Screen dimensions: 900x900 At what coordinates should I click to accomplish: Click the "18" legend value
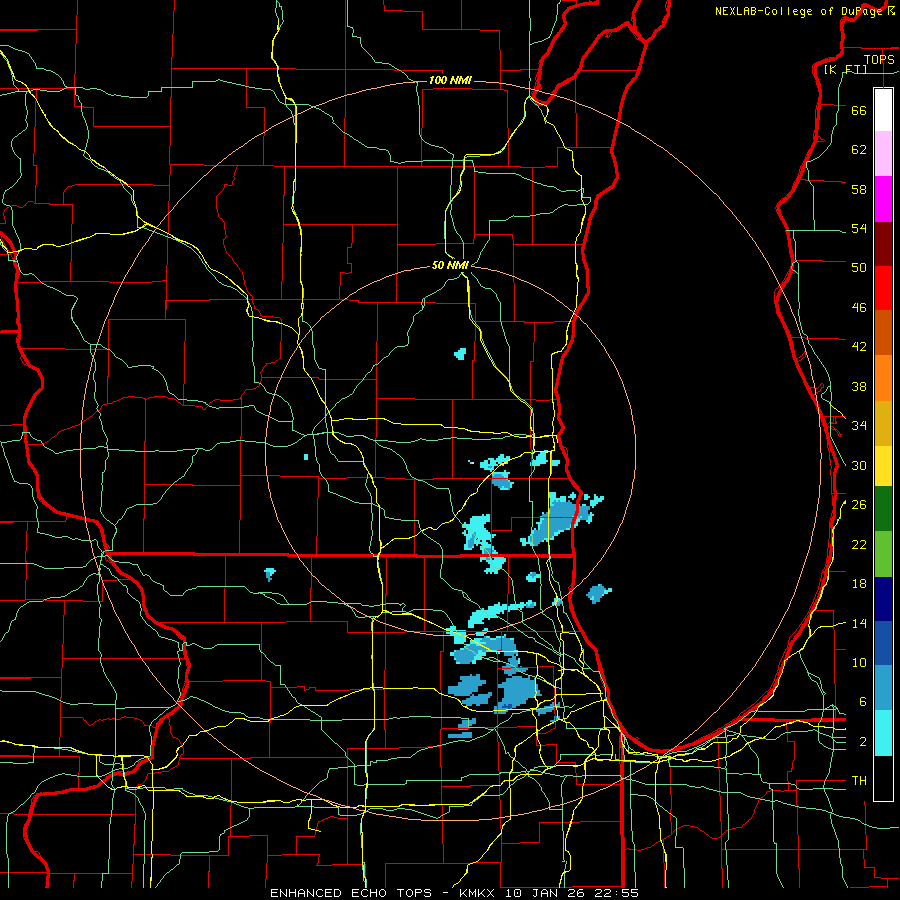click(859, 584)
